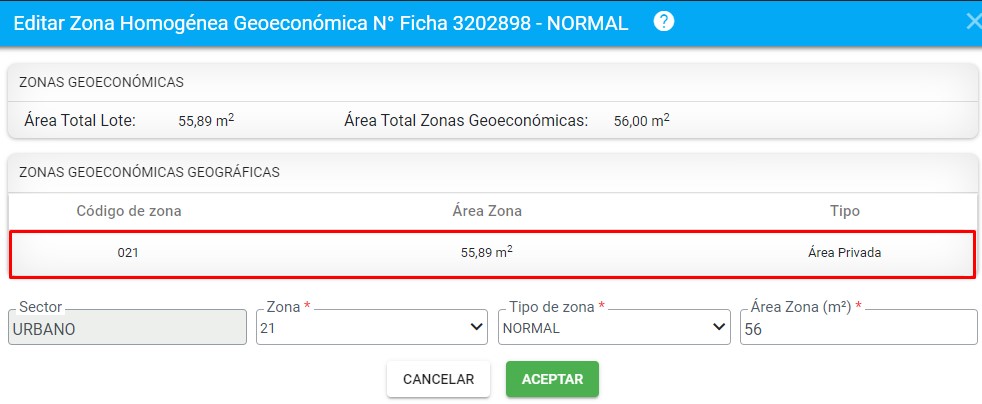
Task: Expand the Zona dropdown arrow
Action: tap(477, 327)
